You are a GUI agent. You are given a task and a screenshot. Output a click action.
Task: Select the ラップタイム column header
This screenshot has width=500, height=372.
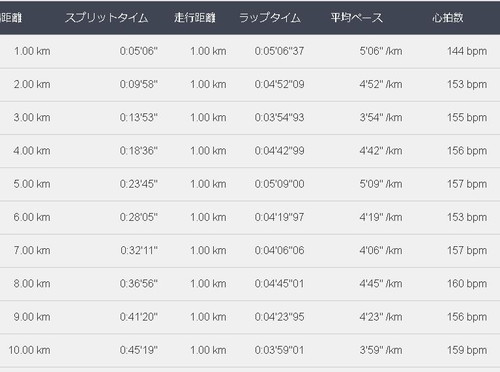click(270, 18)
